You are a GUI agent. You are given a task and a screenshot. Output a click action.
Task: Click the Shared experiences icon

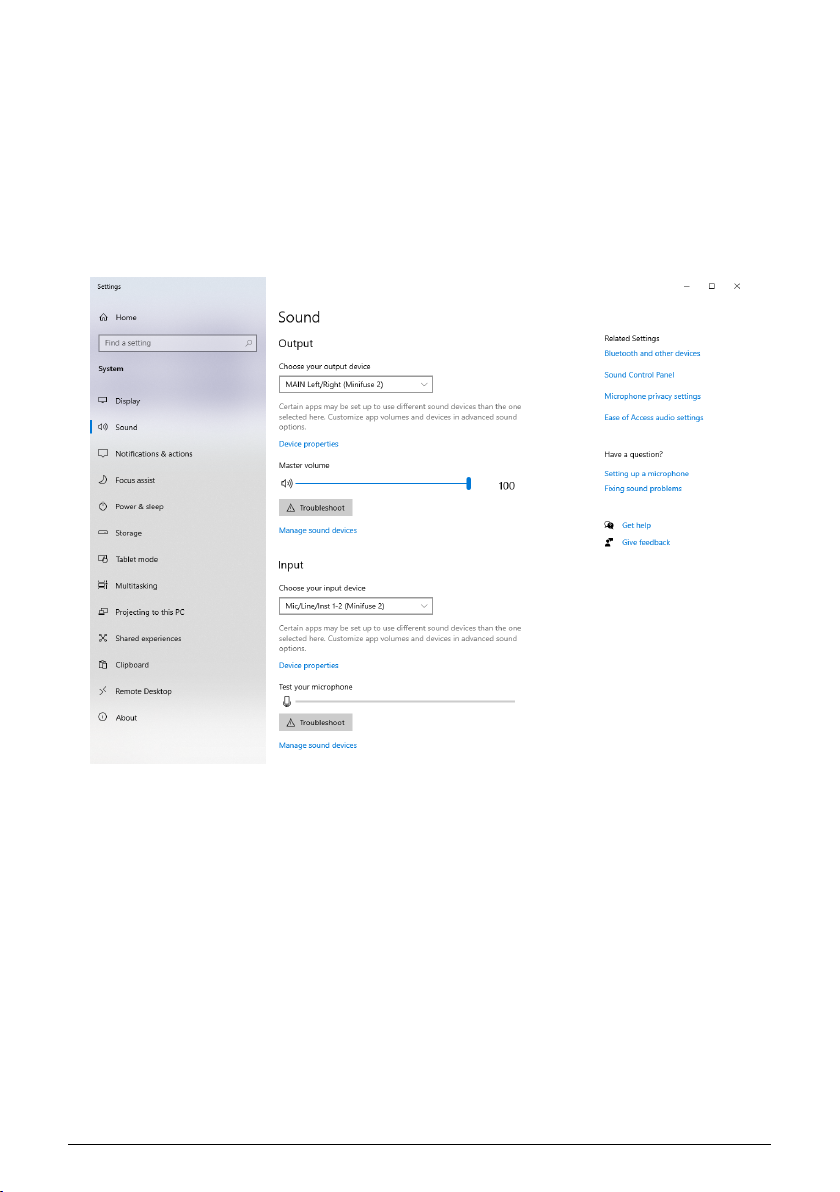103,638
